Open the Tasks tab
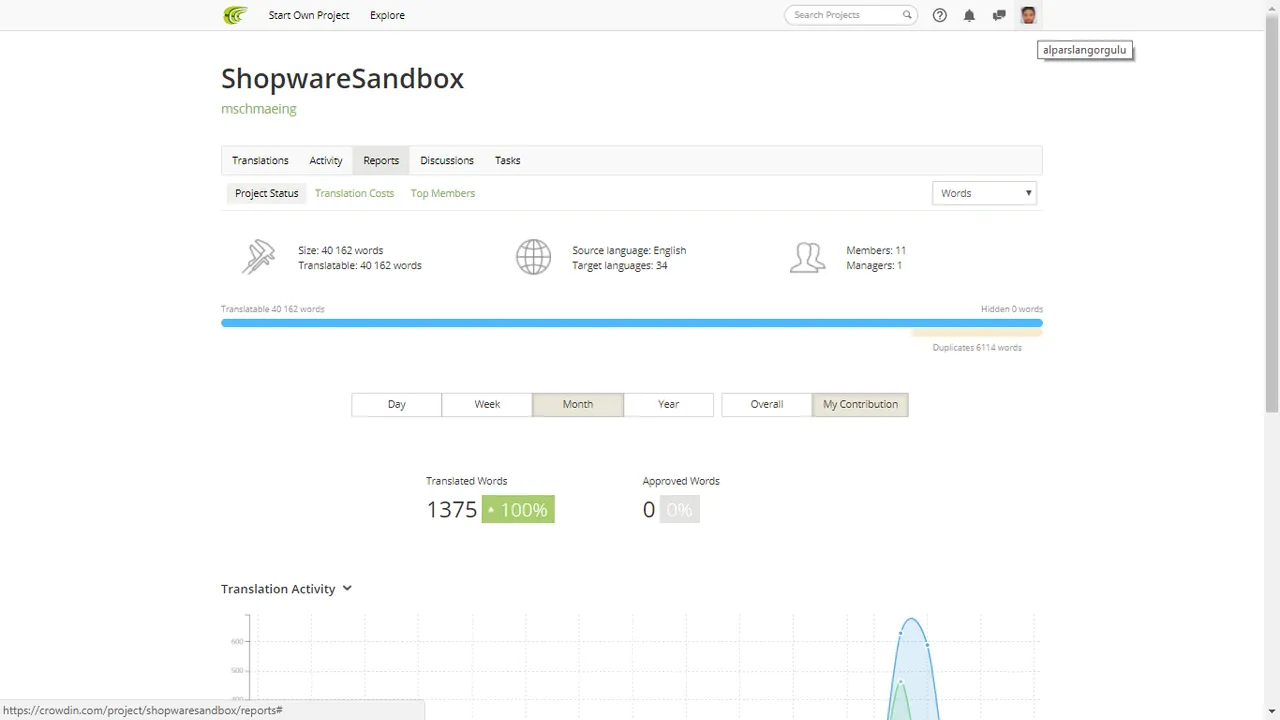Viewport: 1280px width, 720px height. click(x=507, y=160)
